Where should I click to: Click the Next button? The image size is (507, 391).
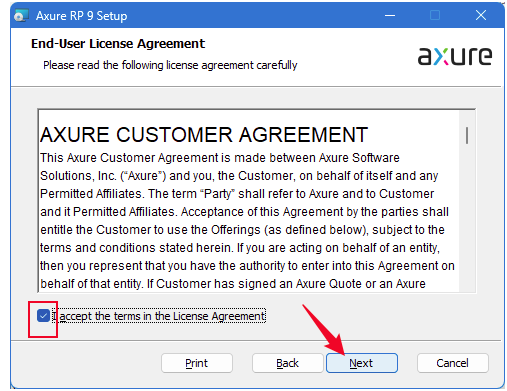[362, 363]
